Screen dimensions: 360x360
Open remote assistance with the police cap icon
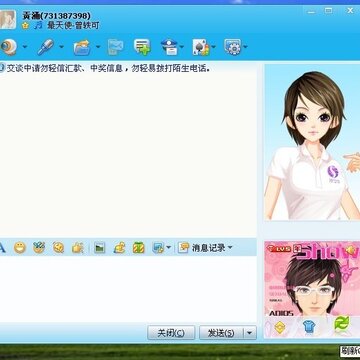169,47
